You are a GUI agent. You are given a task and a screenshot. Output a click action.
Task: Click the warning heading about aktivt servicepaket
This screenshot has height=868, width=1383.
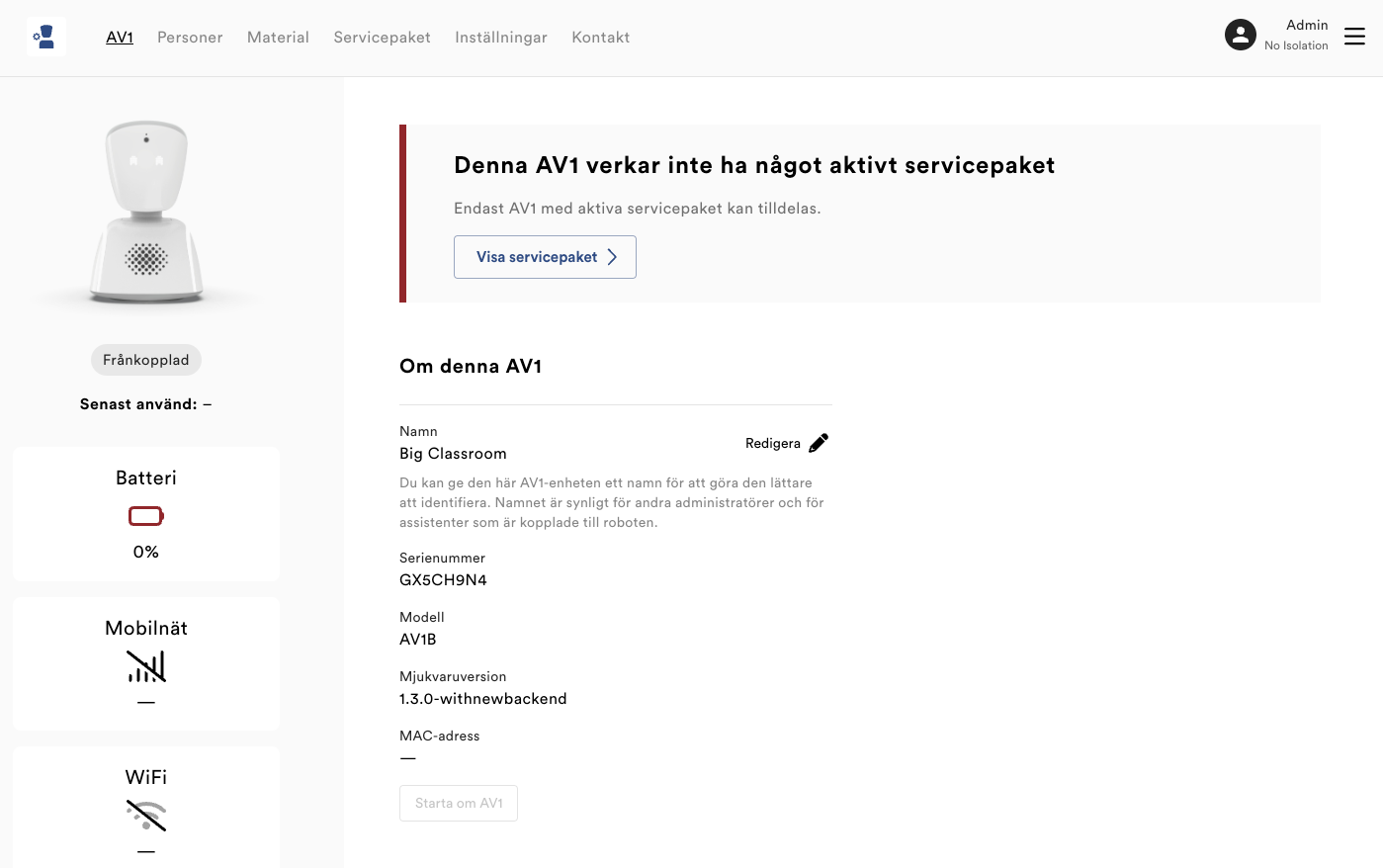(754, 165)
